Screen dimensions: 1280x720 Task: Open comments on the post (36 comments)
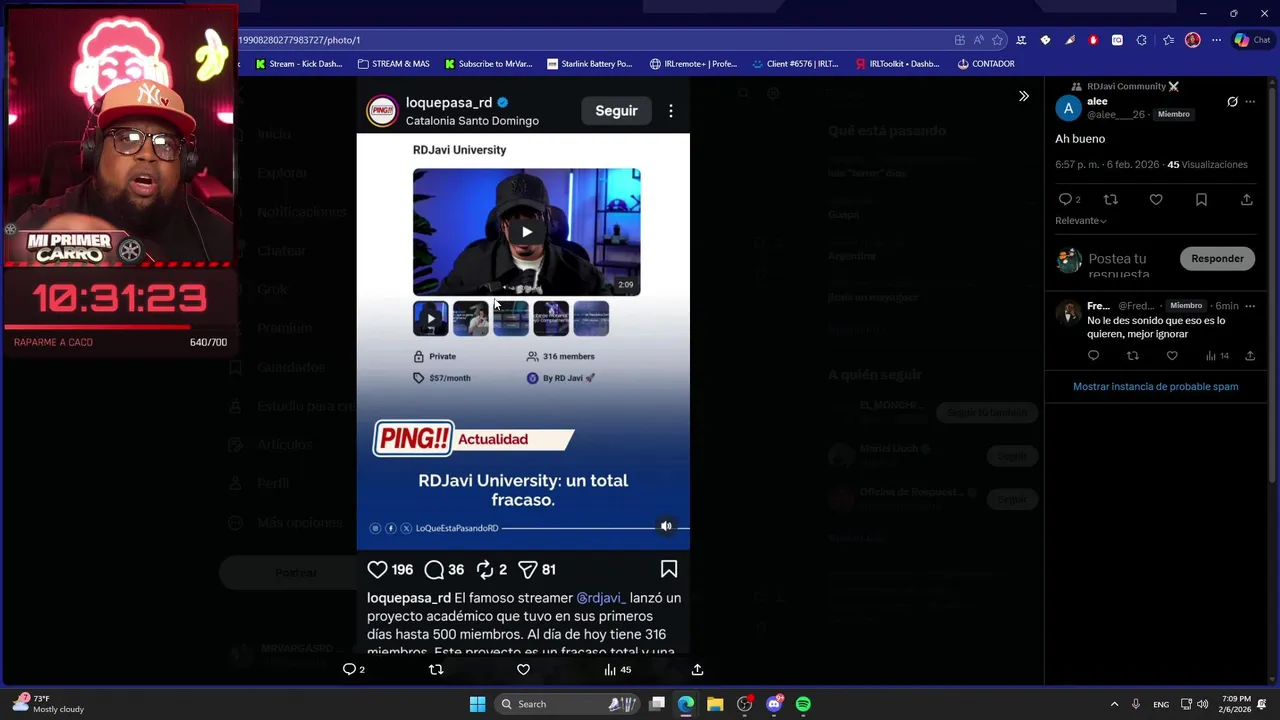[434, 569]
